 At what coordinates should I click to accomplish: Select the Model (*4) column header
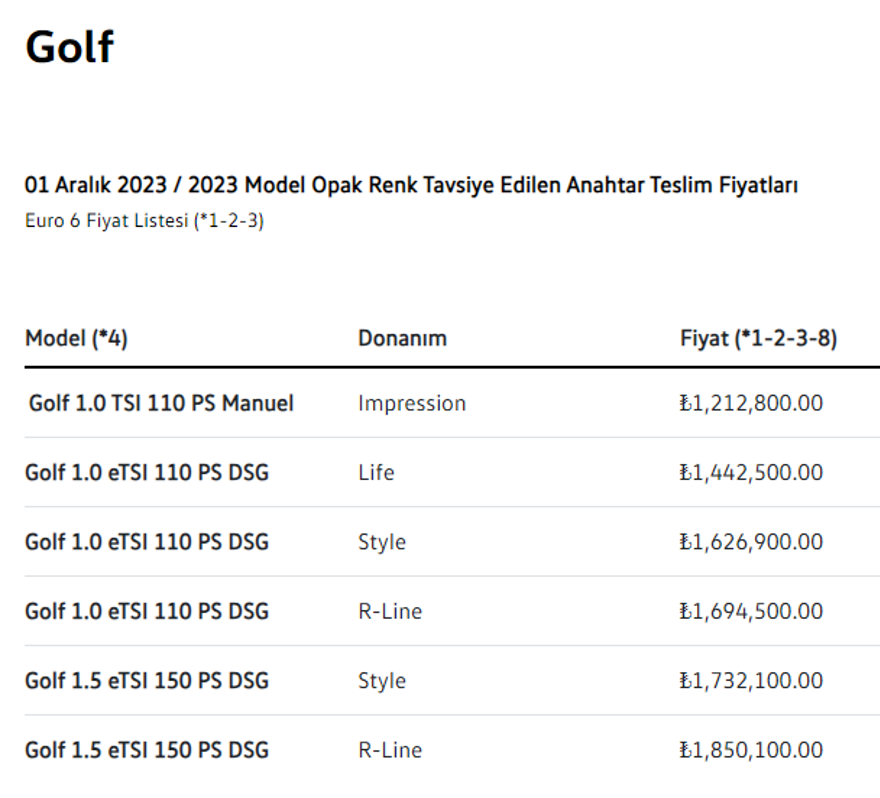[x=74, y=338]
